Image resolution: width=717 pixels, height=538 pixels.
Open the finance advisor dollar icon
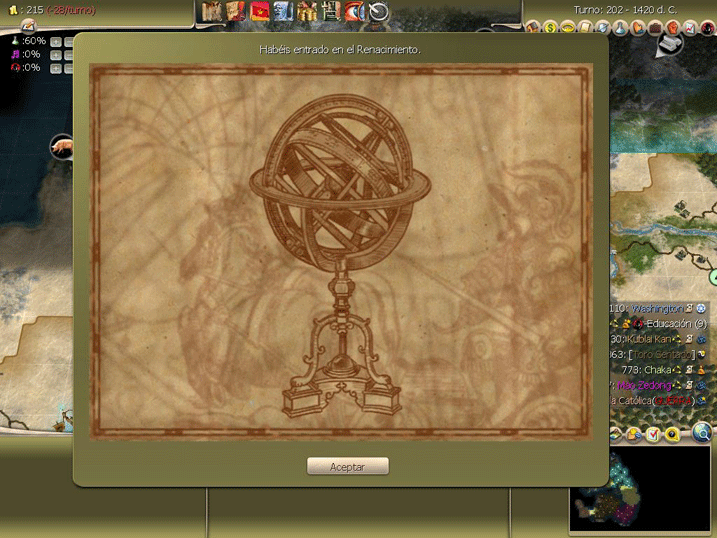pyautogui.click(x=549, y=27)
